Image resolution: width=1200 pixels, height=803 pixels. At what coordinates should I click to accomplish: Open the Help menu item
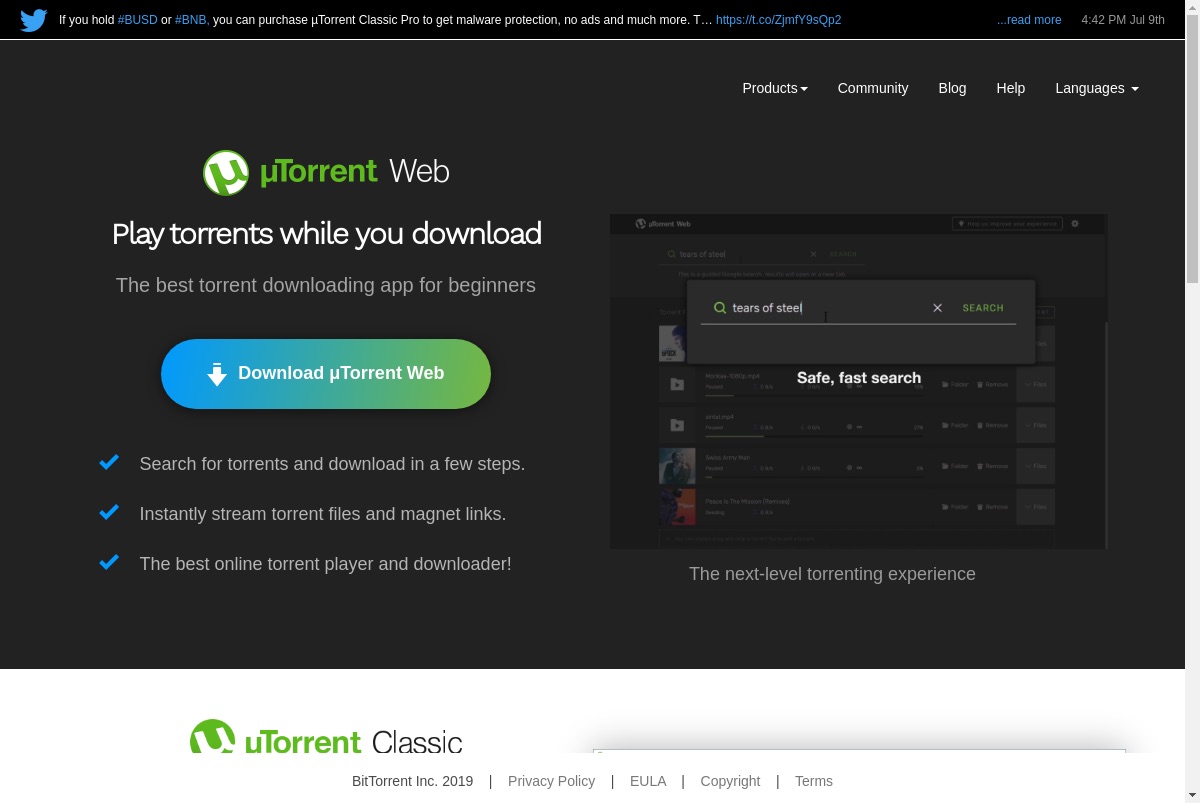[x=1011, y=88]
